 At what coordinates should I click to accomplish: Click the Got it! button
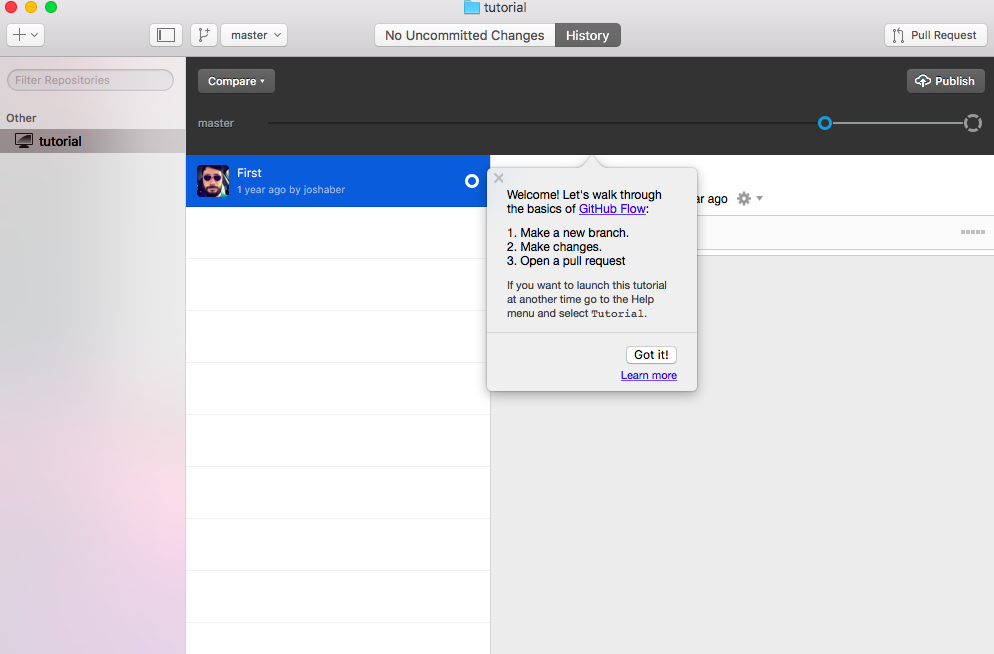651,355
